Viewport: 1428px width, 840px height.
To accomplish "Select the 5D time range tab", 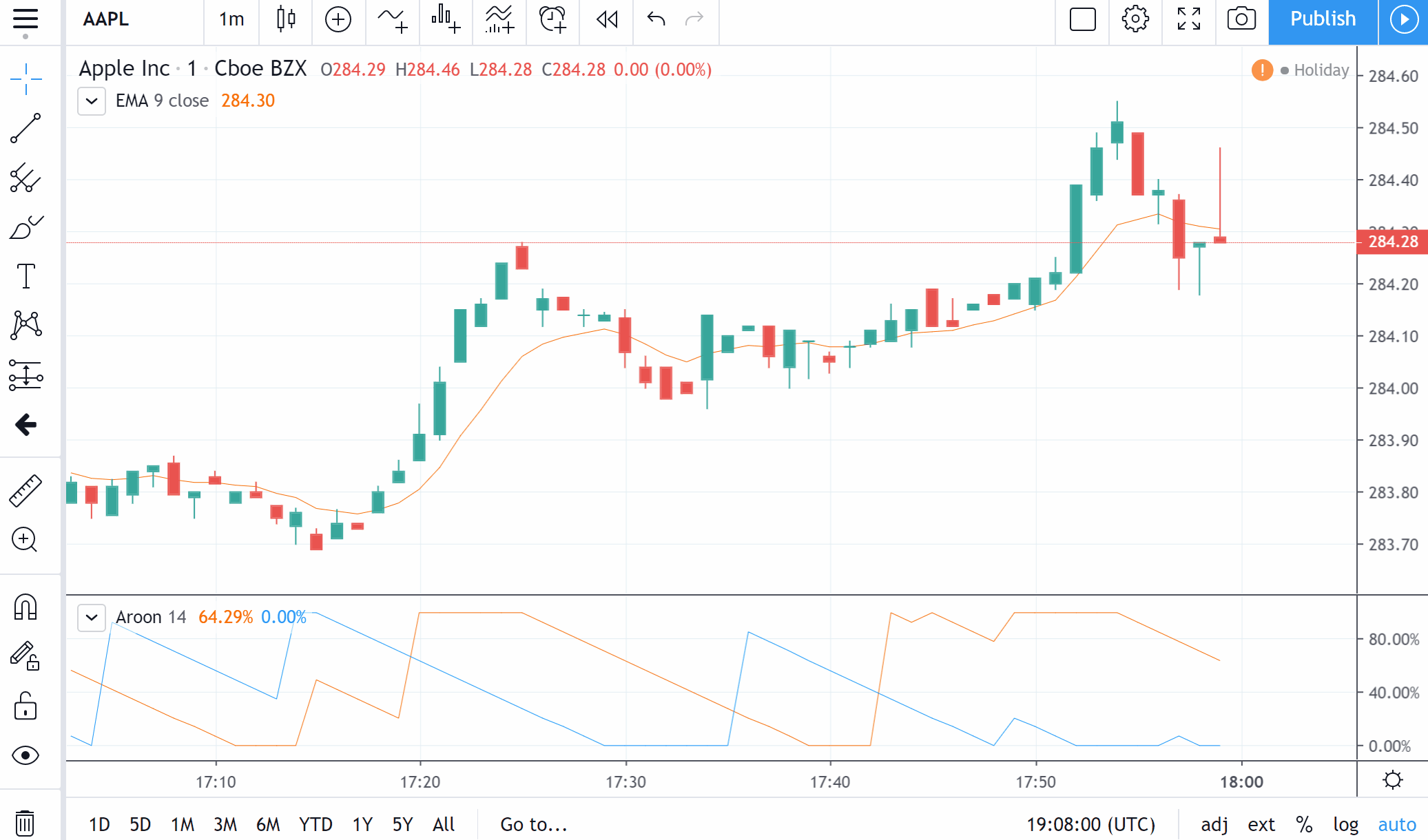I will [x=140, y=824].
